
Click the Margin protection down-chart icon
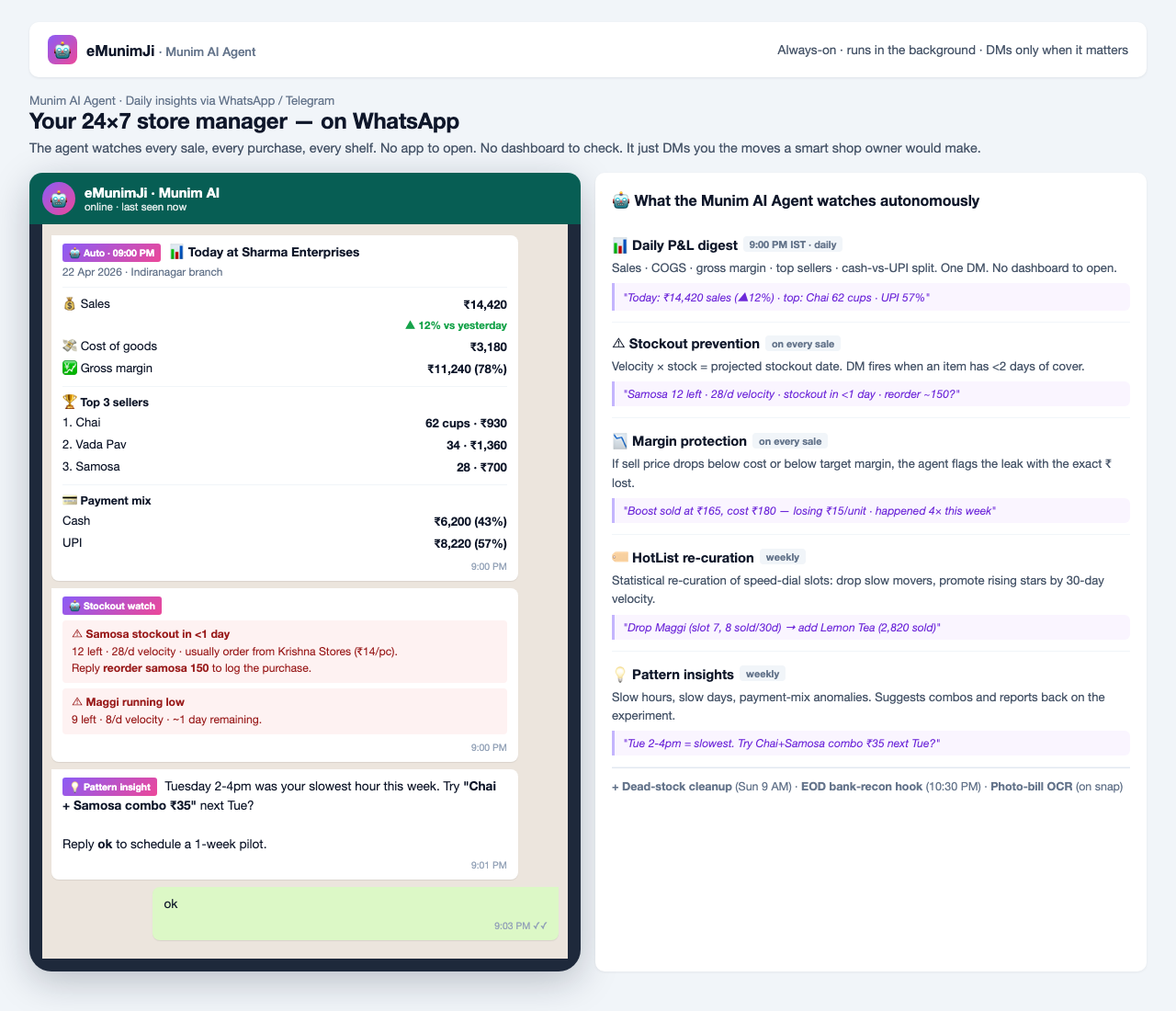click(x=620, y=441)
